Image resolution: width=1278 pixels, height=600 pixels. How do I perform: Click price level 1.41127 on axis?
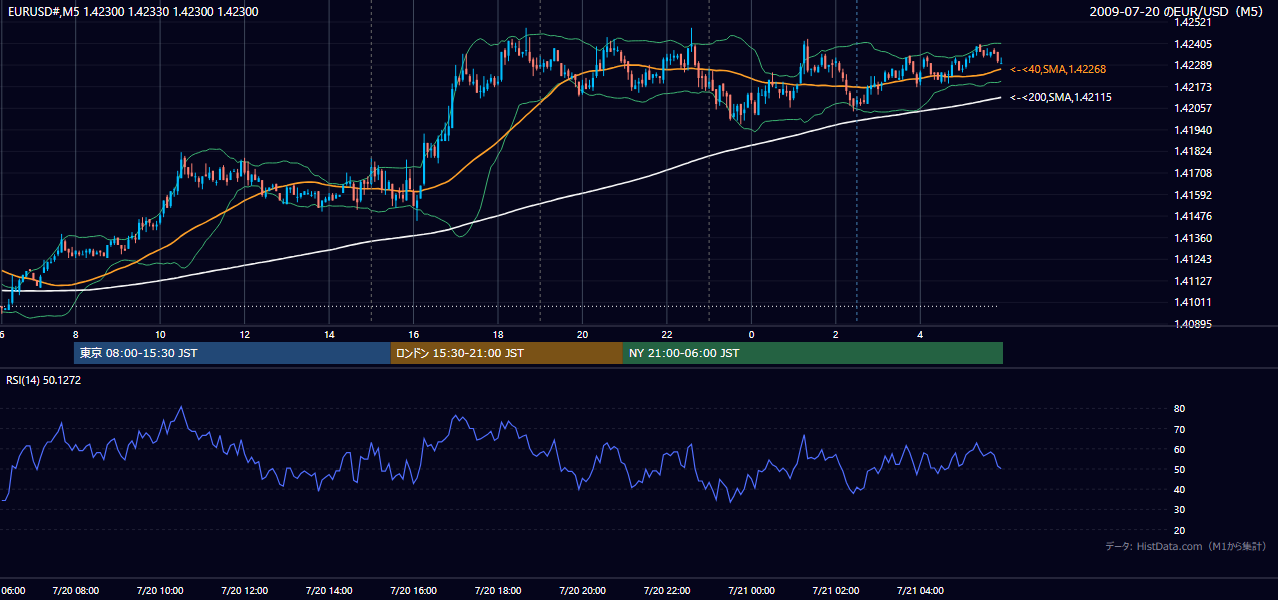tap(1193, 281)
